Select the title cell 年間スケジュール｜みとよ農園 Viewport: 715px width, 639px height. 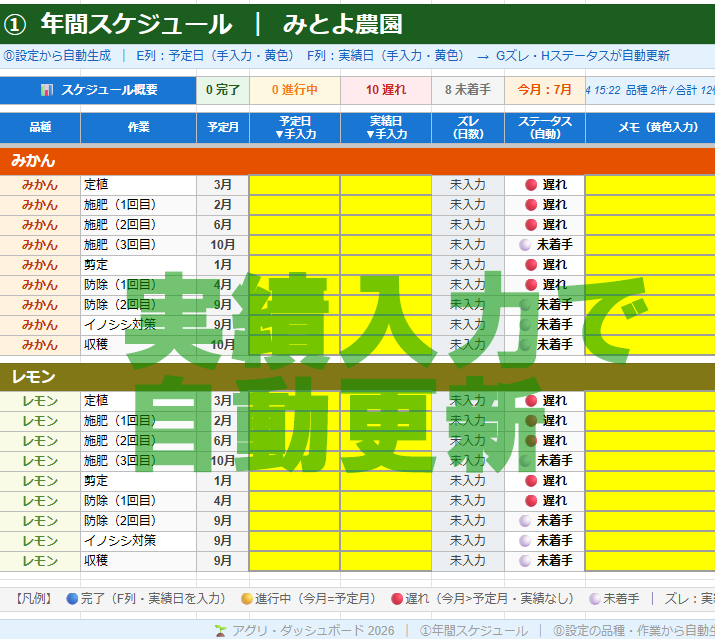tap(358, 24)
